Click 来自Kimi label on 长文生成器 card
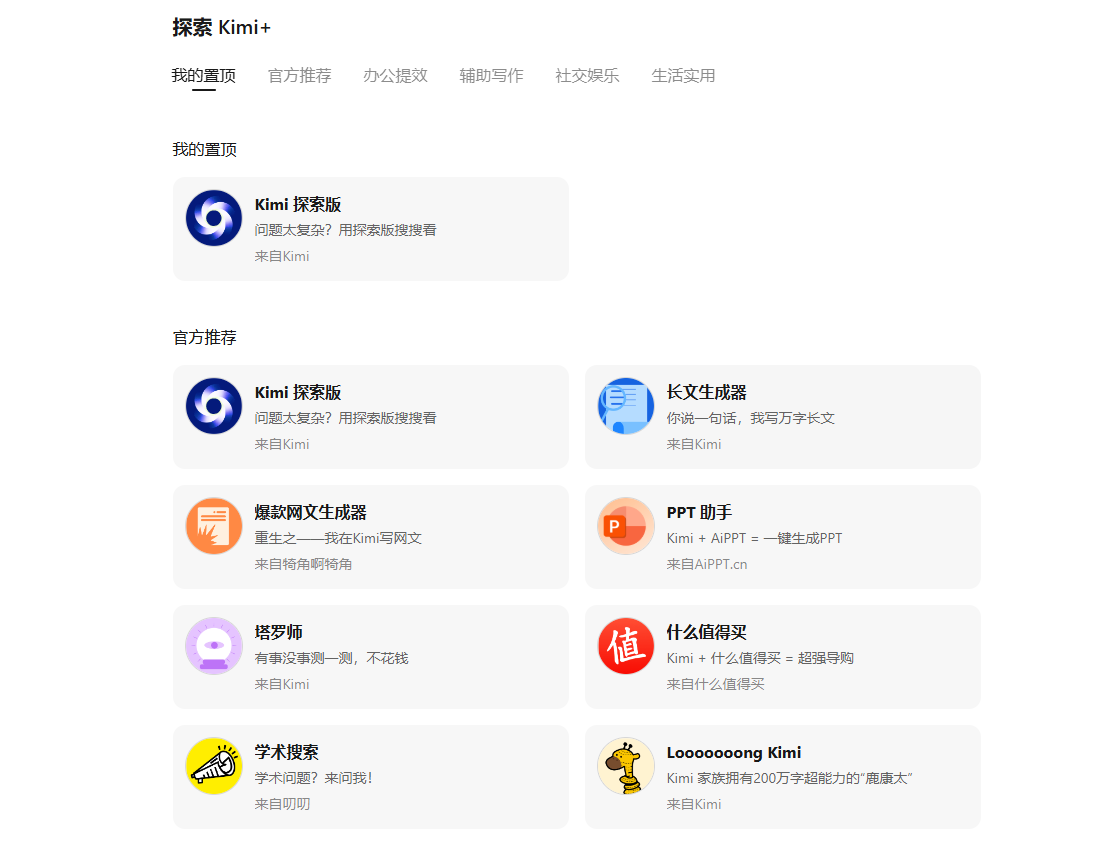The height and width of the screenshot is (855, 1105). [x=694, y=444]
